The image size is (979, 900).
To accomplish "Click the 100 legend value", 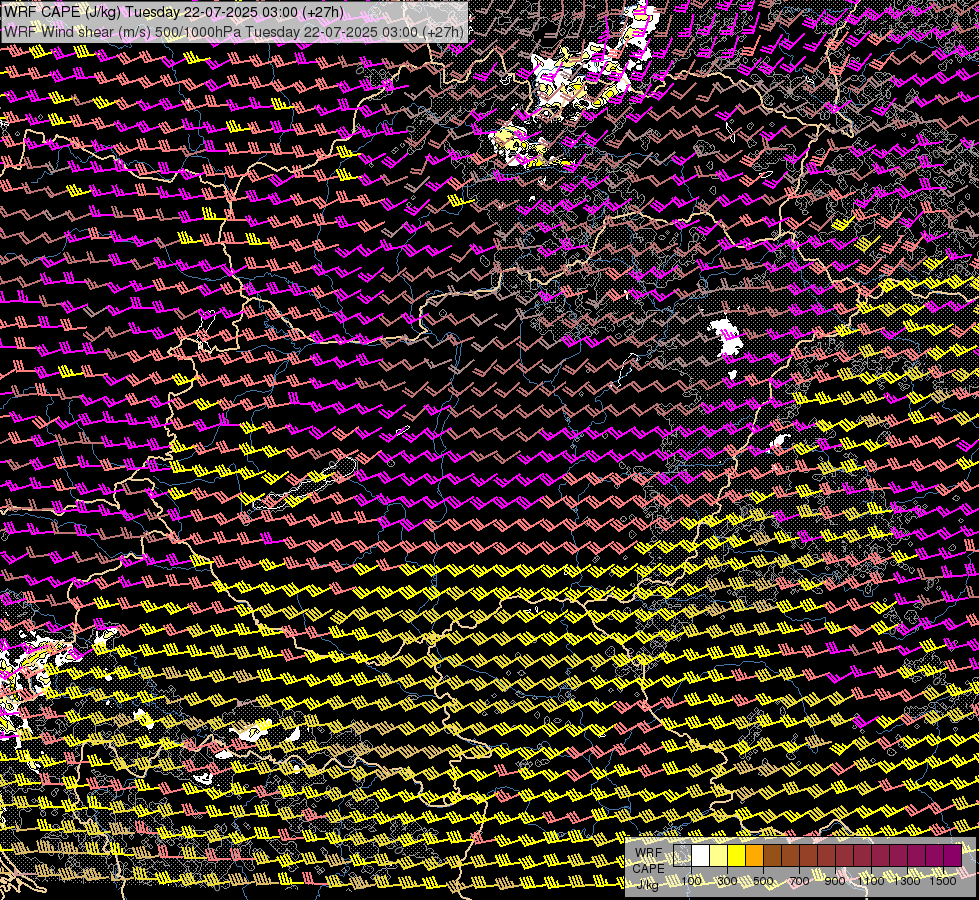I will pyautogui.click(x=691, y=881).
